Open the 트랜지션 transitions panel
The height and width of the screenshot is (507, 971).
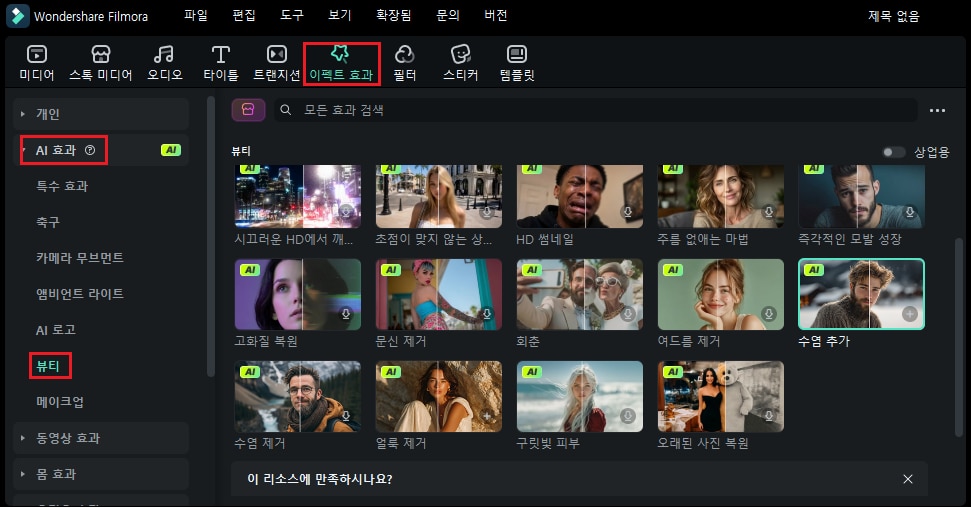tap(276, 63)
